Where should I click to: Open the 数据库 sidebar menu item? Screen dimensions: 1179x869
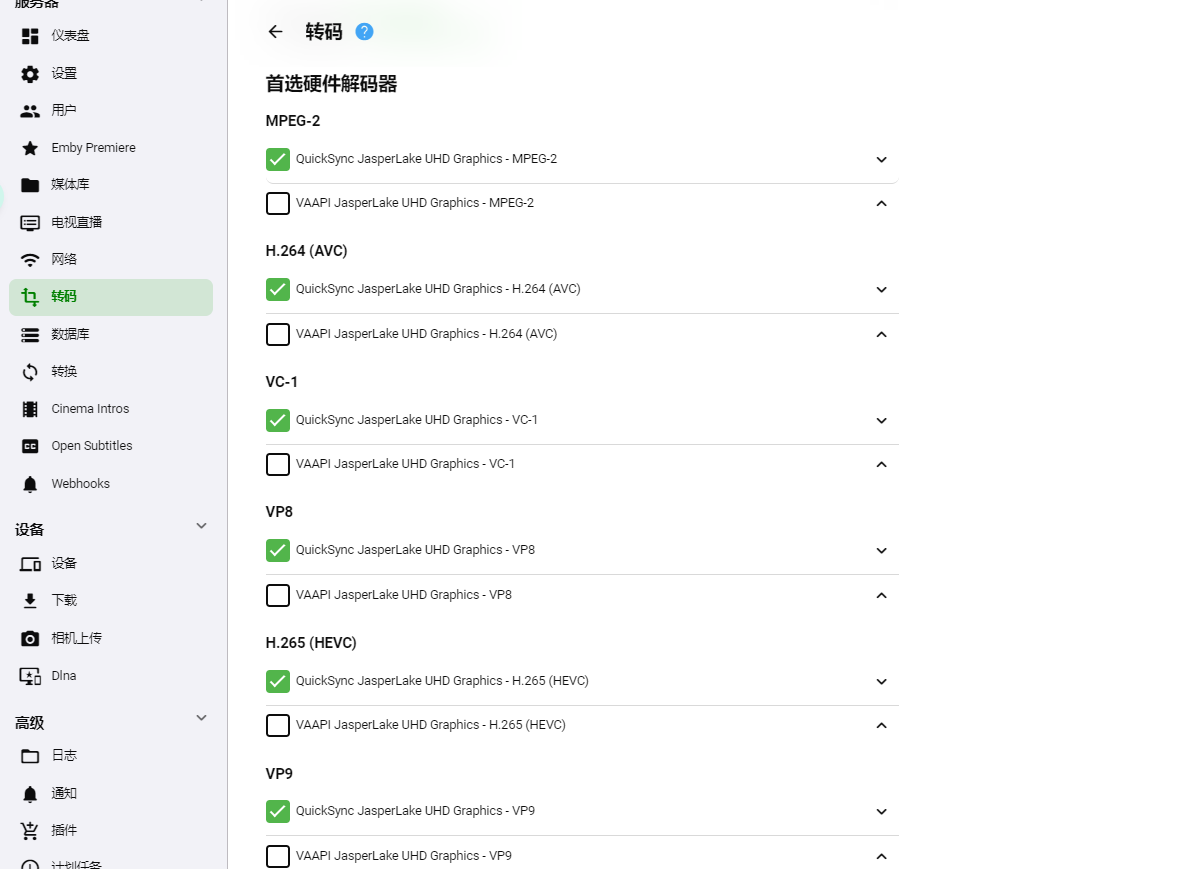(70, 334)
